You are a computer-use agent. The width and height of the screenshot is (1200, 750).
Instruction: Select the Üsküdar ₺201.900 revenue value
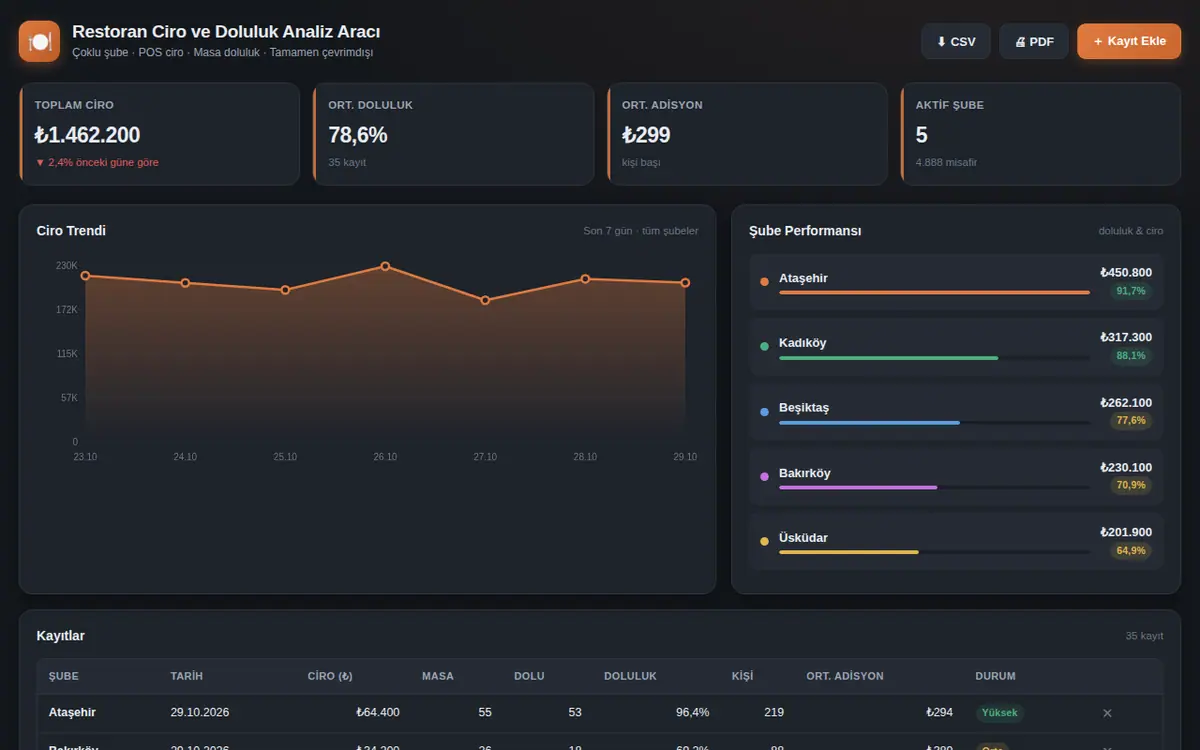tap(1126, 532)
